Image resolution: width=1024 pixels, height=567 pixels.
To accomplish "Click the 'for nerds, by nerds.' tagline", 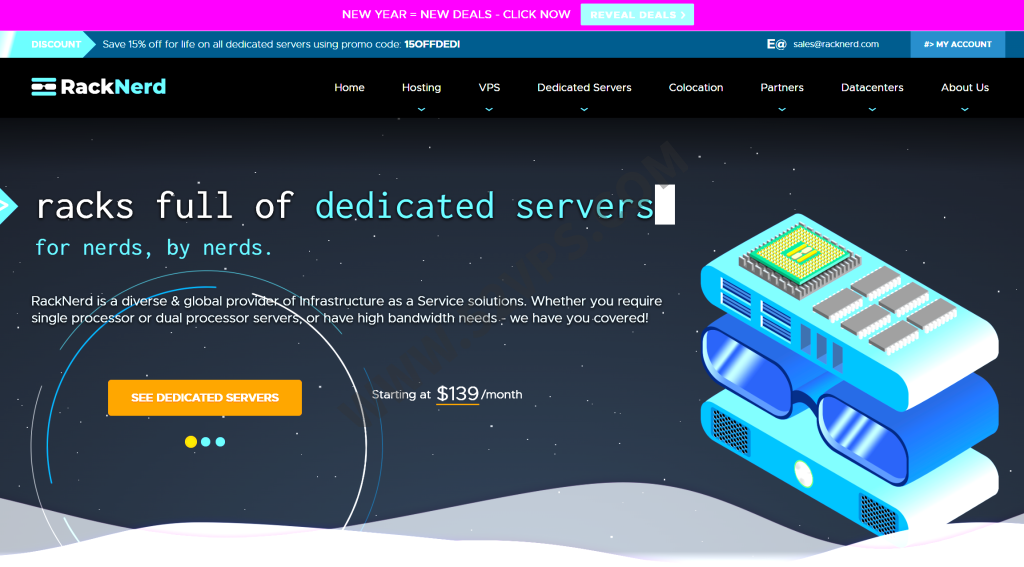I will (x=153, y=248).
